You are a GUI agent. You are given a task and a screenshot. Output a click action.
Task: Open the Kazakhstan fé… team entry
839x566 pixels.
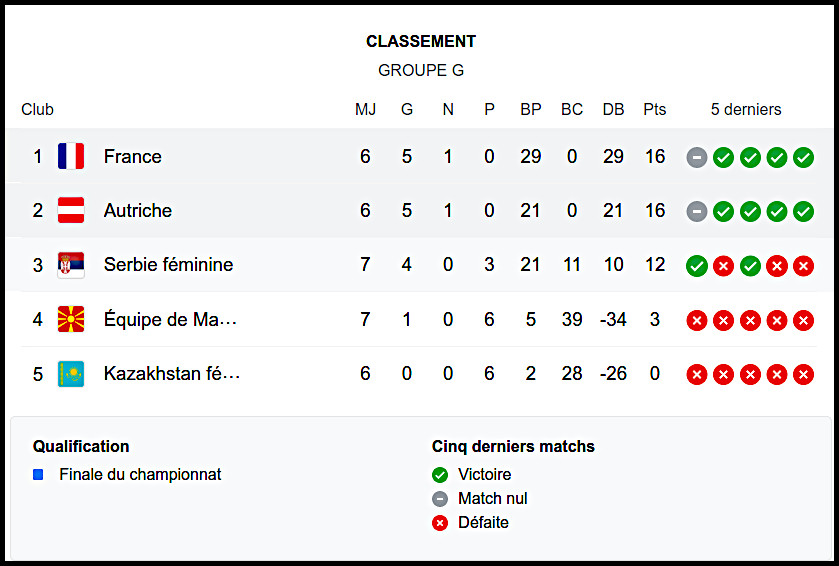coord(172,374)
